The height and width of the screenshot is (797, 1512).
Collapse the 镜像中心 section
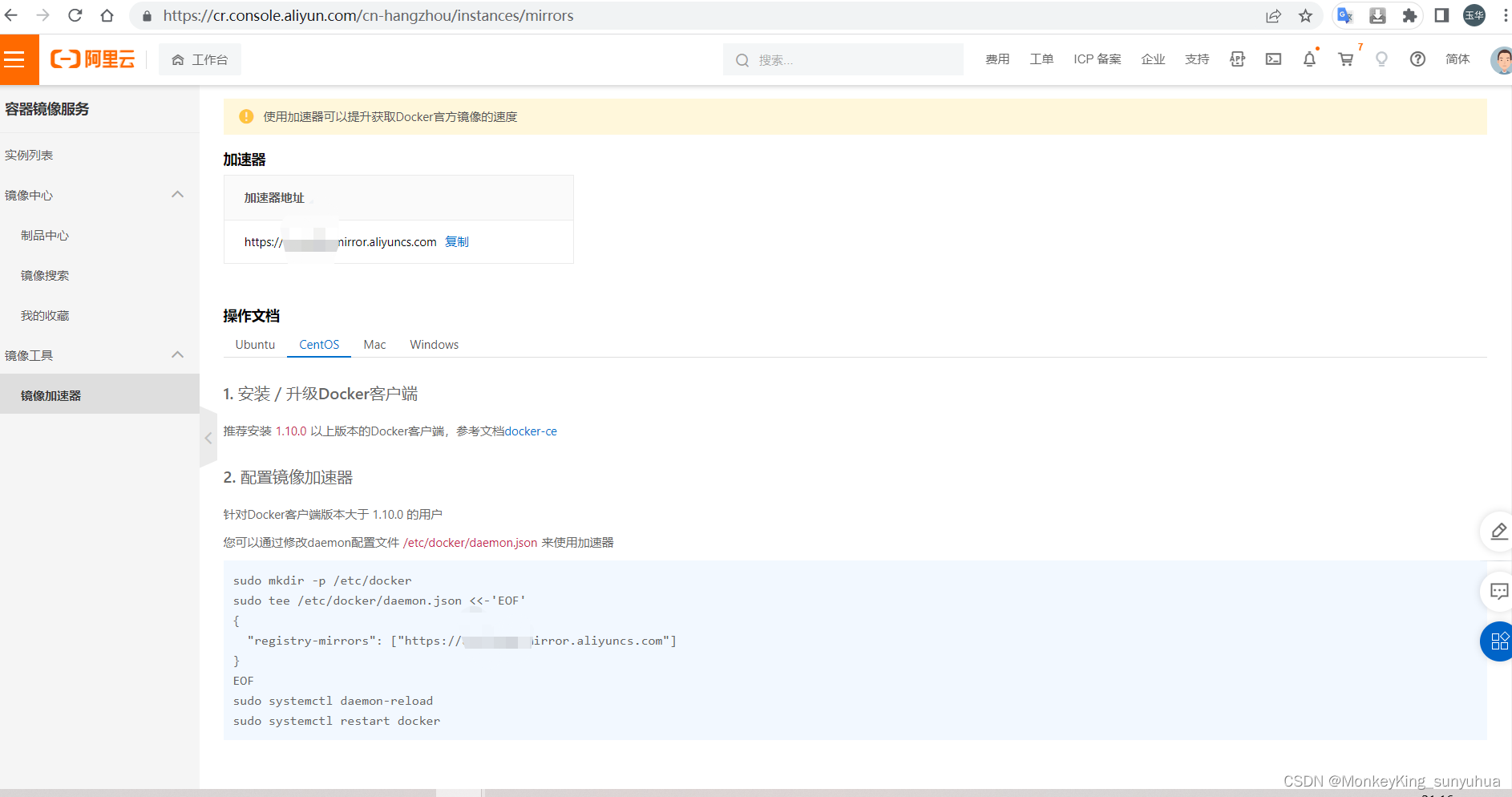(178, 195)
